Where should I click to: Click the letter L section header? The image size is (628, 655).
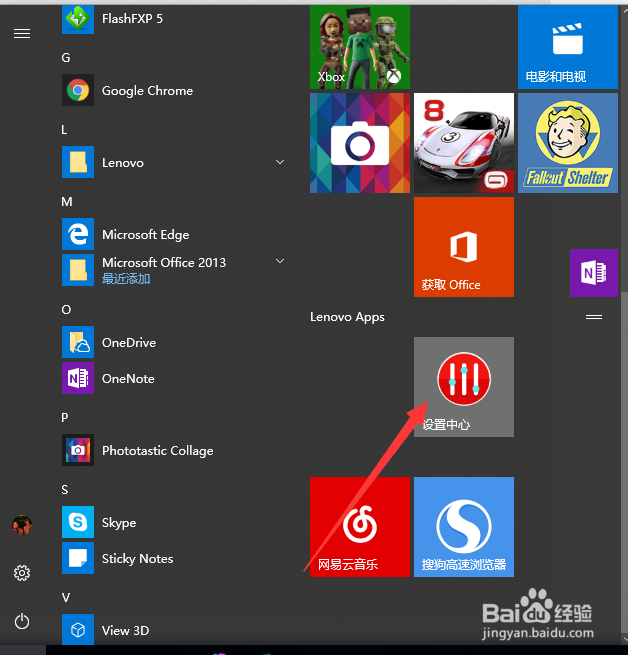(64, 130)
